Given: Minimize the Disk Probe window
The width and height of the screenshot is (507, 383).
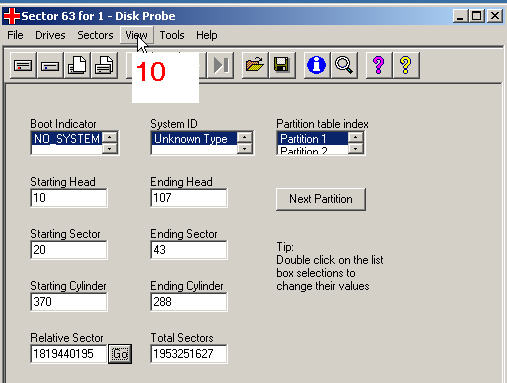Looking at the screenshot, I should point(460,16).
